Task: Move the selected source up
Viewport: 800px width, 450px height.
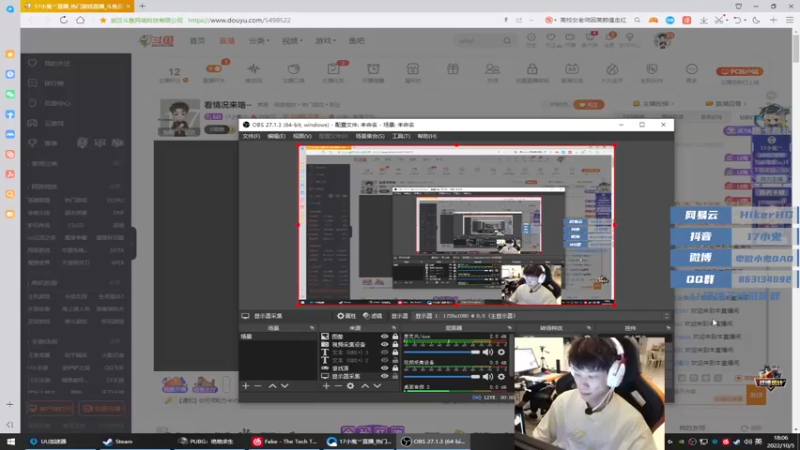Action: pos(365,386)
